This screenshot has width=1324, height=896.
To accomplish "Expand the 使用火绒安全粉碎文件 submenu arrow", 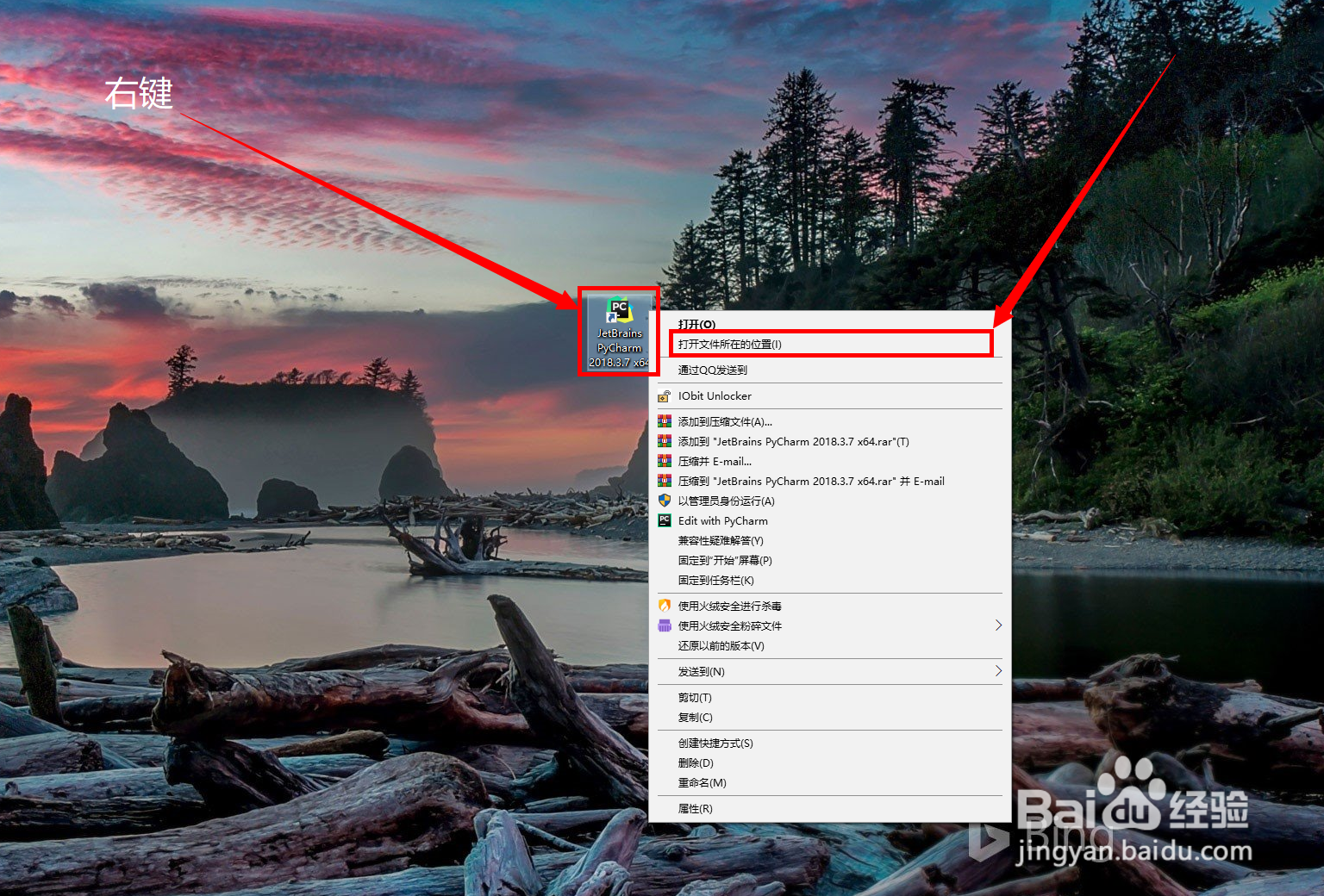I will click(x=998, y=625).
